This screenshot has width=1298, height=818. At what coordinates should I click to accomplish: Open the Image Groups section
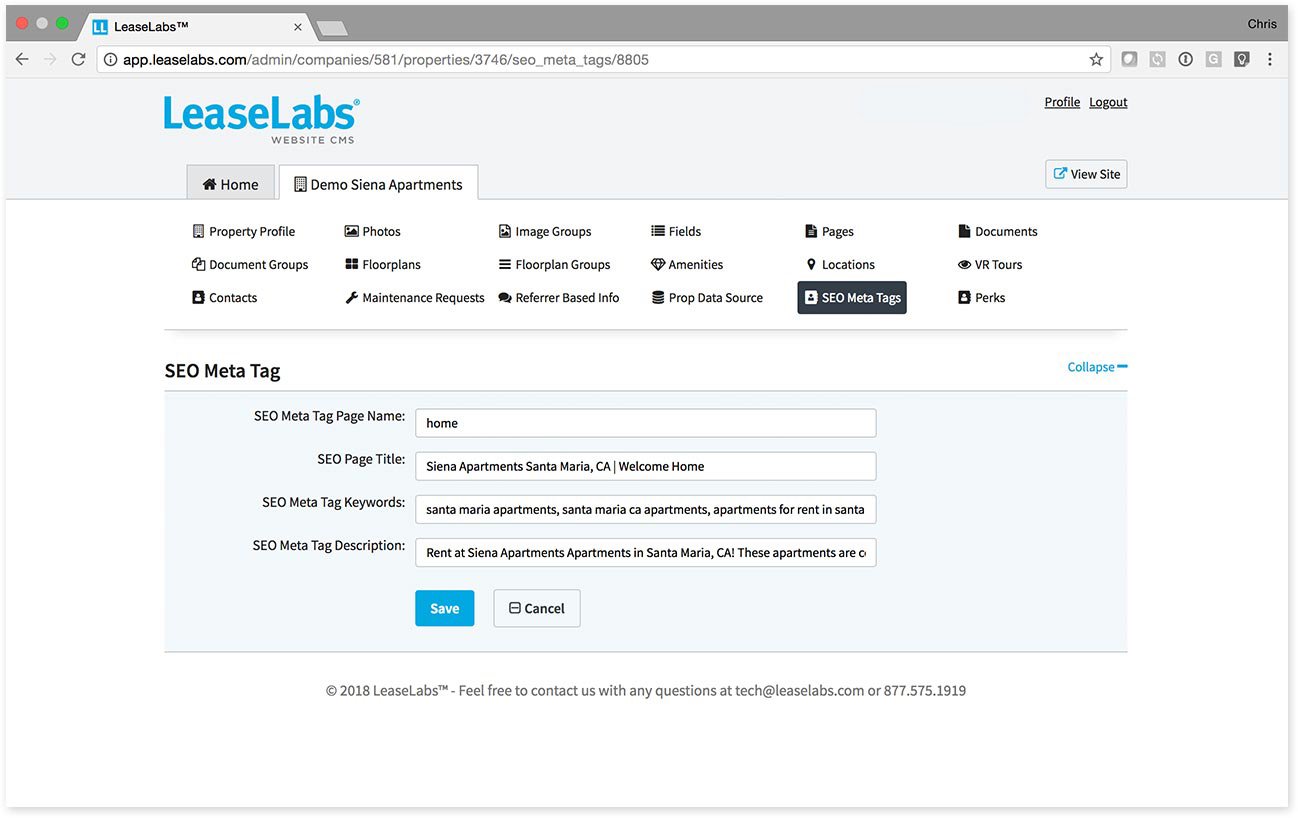tap(552, 231)
